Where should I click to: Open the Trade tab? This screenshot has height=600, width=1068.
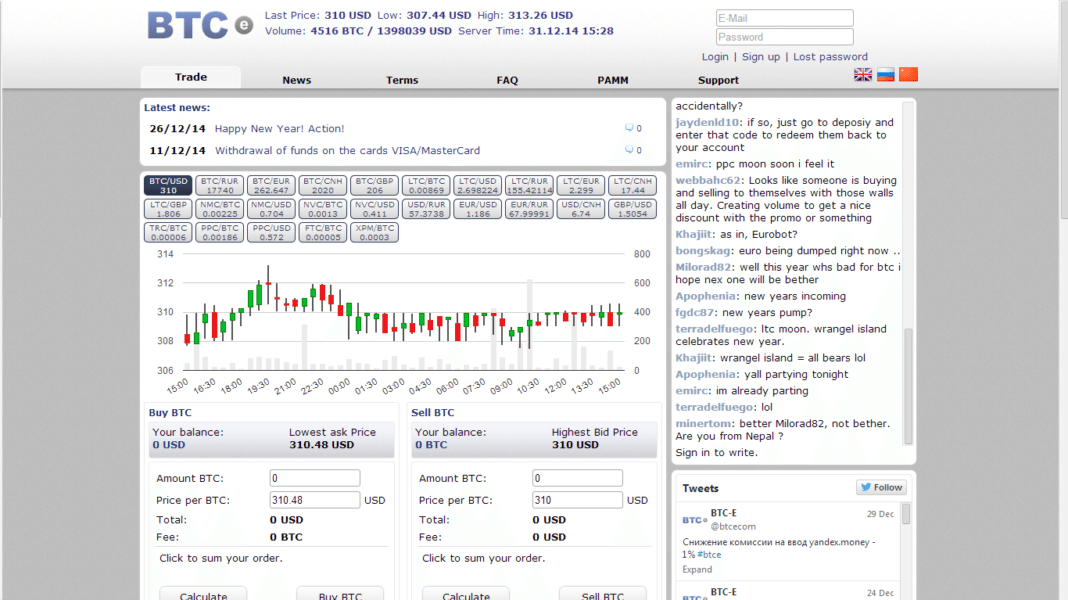tap(191, 78)
